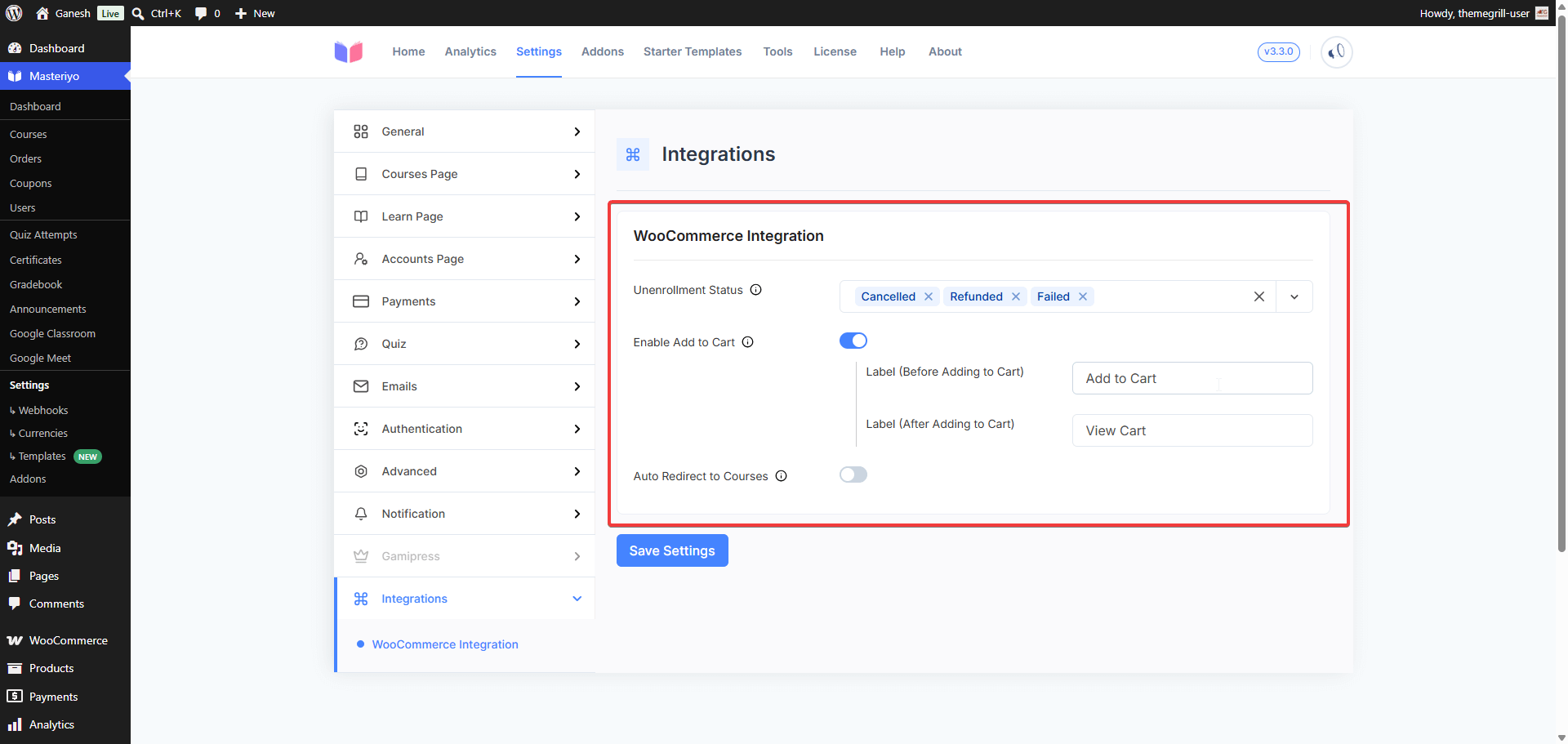The image size is (1568, 744).
Task: Remove the Cancelled status tag
Action: pos(929,296)
